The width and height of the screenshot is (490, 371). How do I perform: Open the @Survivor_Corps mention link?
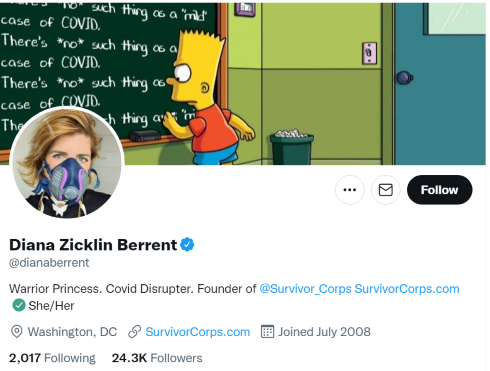(305, 289)
